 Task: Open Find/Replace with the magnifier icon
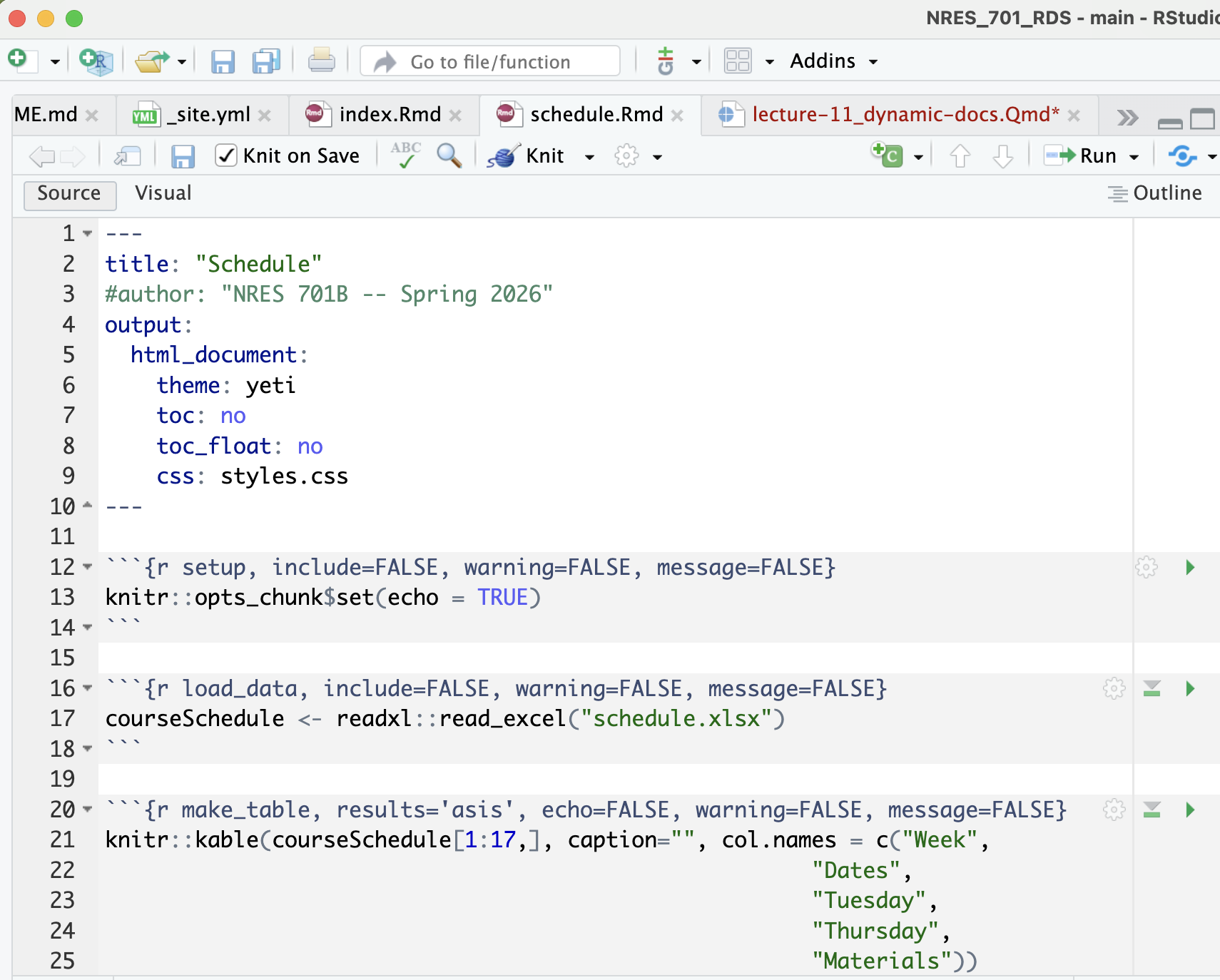coord(449,155)
